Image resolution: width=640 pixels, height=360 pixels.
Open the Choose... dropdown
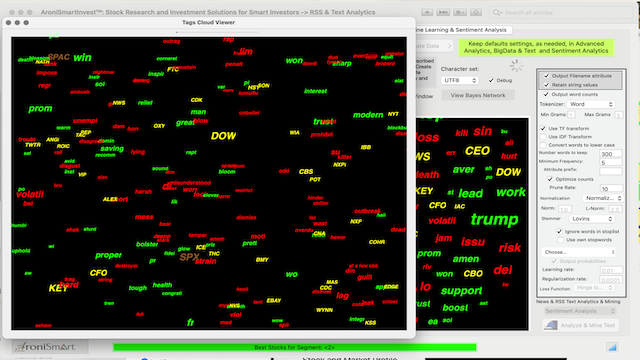(x=578, y=252)
